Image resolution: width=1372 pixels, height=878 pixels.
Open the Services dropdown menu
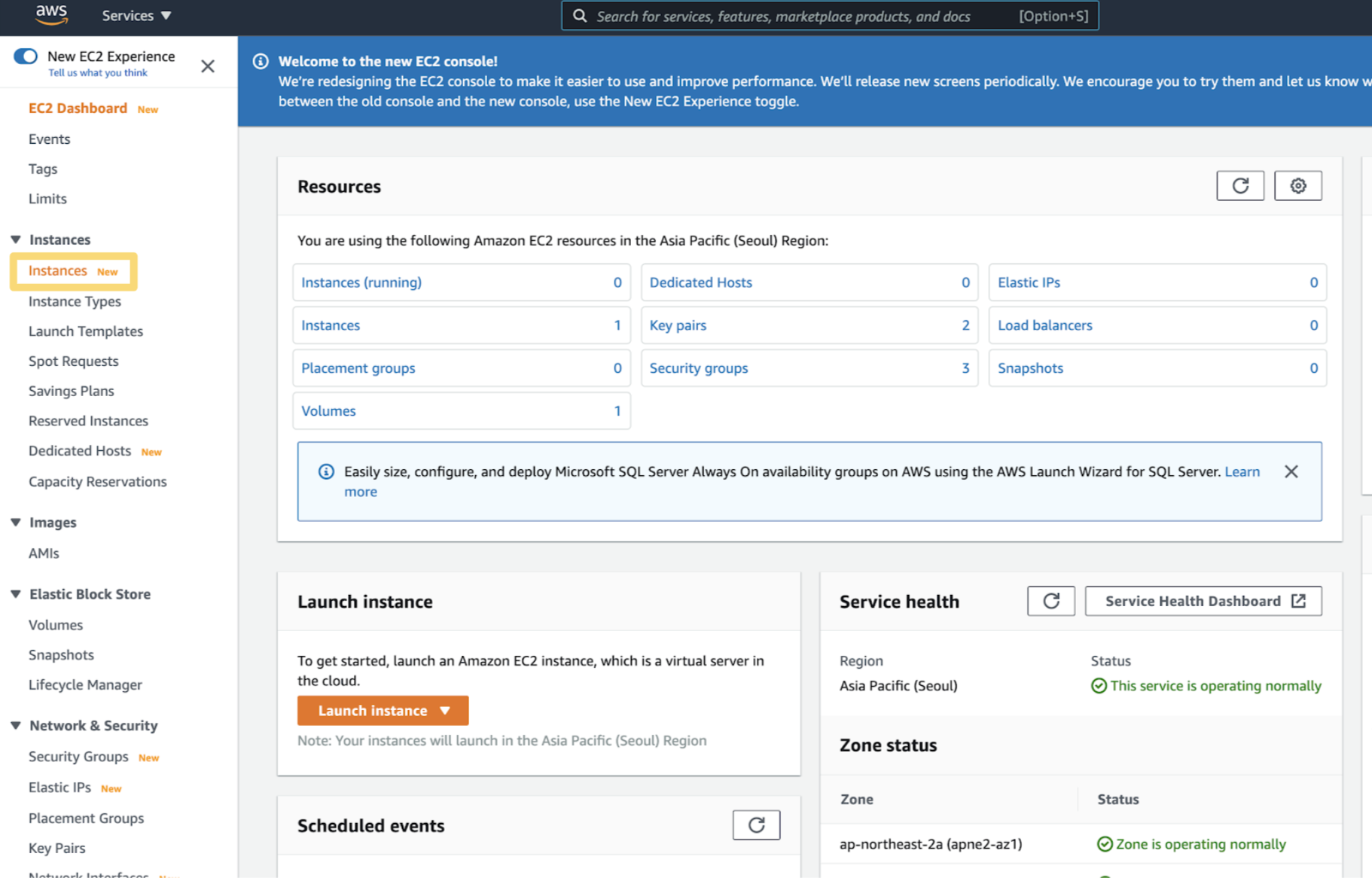click(x=136, y=16)
